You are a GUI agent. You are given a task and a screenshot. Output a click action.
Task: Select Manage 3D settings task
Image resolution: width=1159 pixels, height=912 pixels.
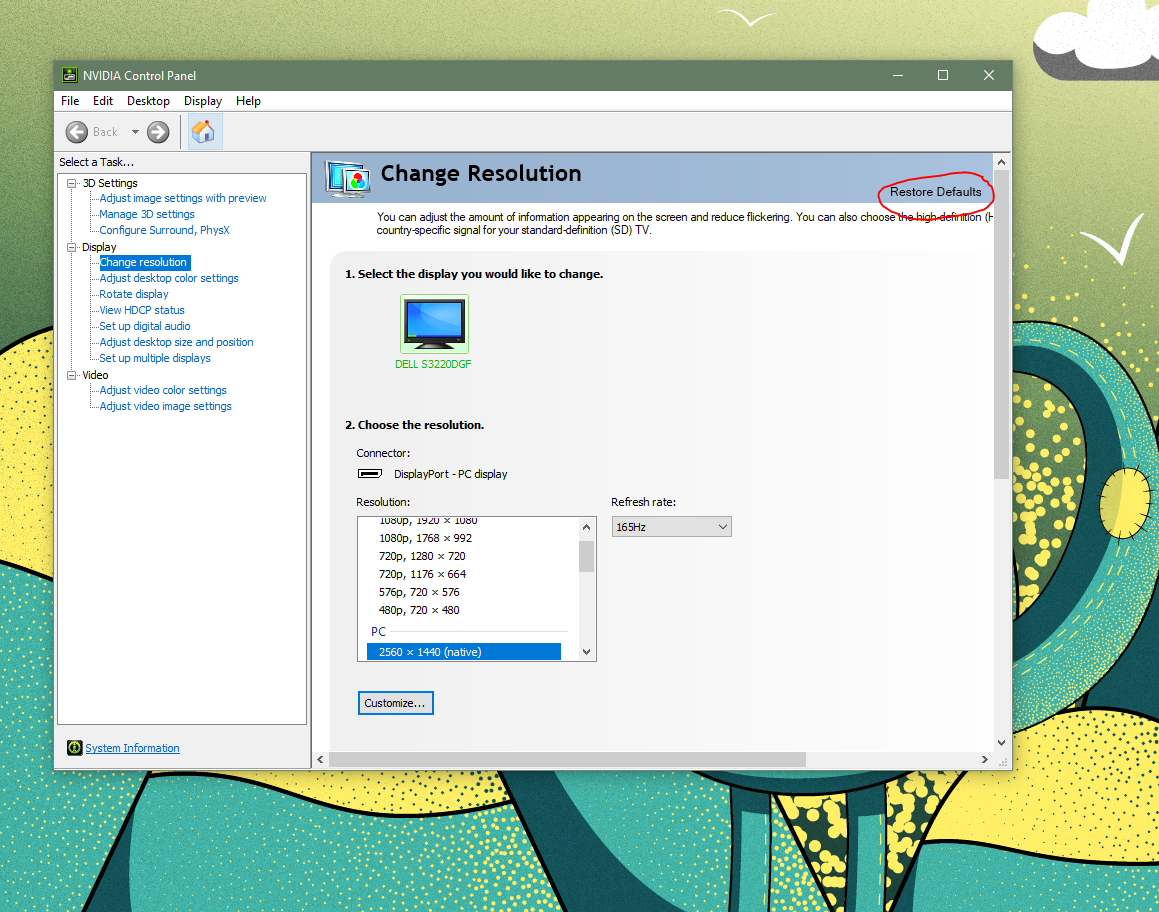click(147, 214)
